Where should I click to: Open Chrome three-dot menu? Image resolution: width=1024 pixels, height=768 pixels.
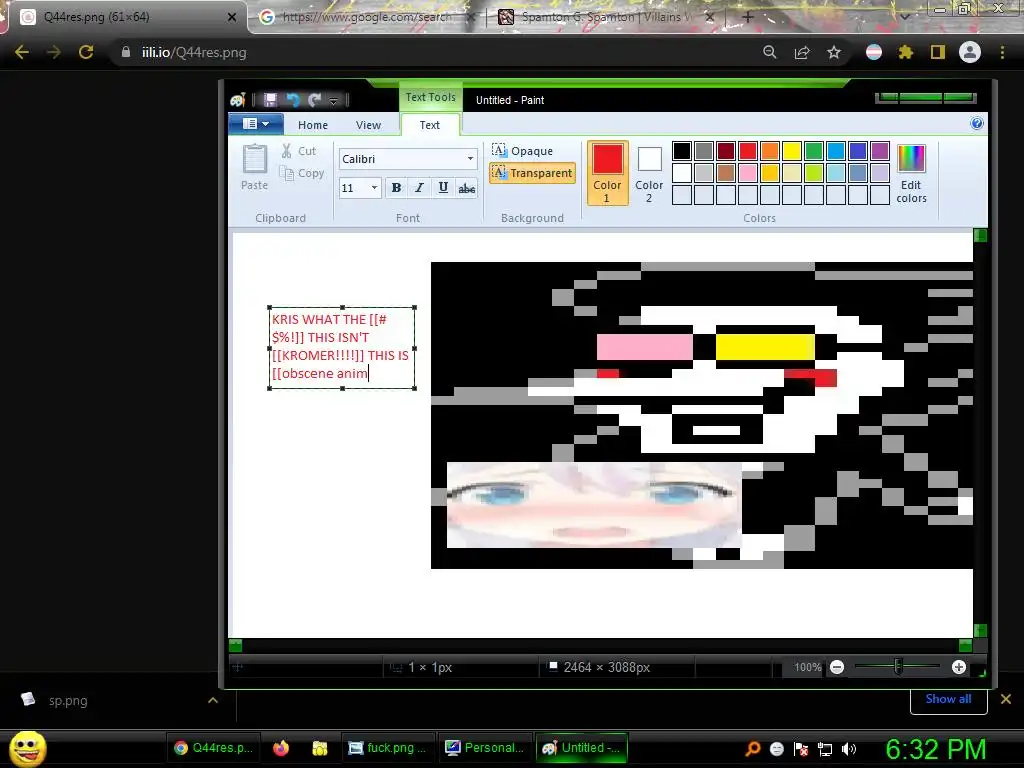(x=1002, y=52)
